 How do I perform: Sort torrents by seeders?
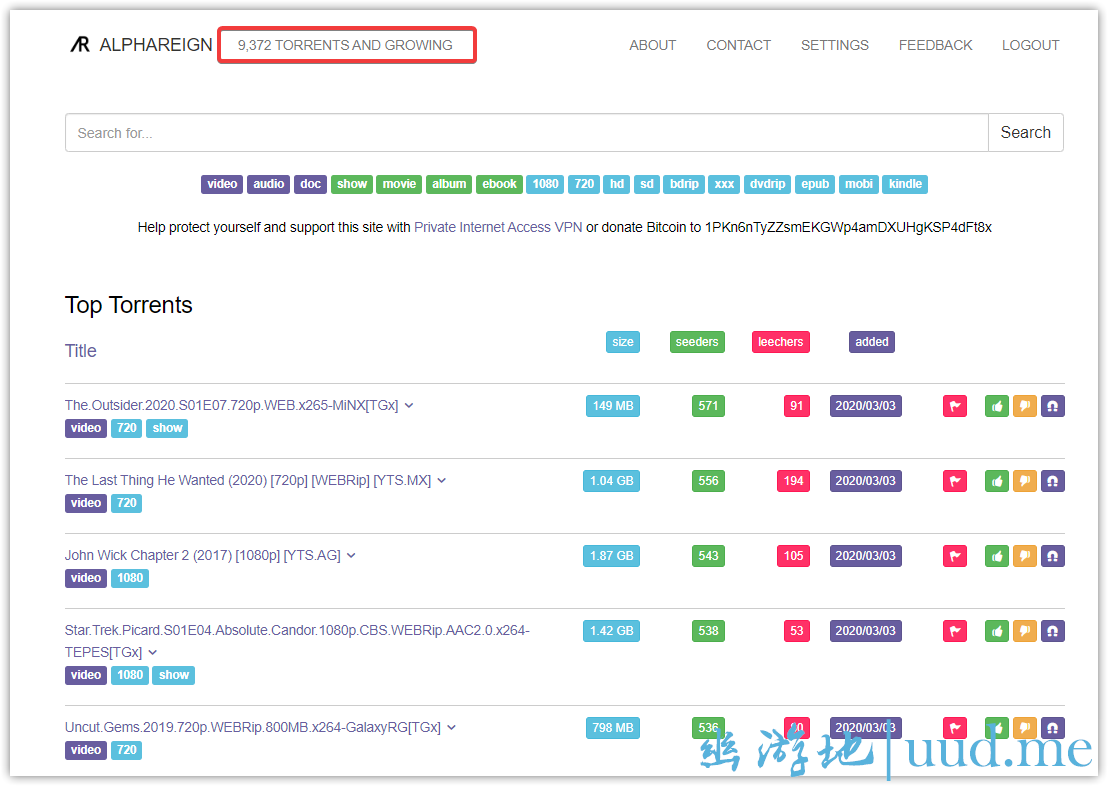[697, 342]
